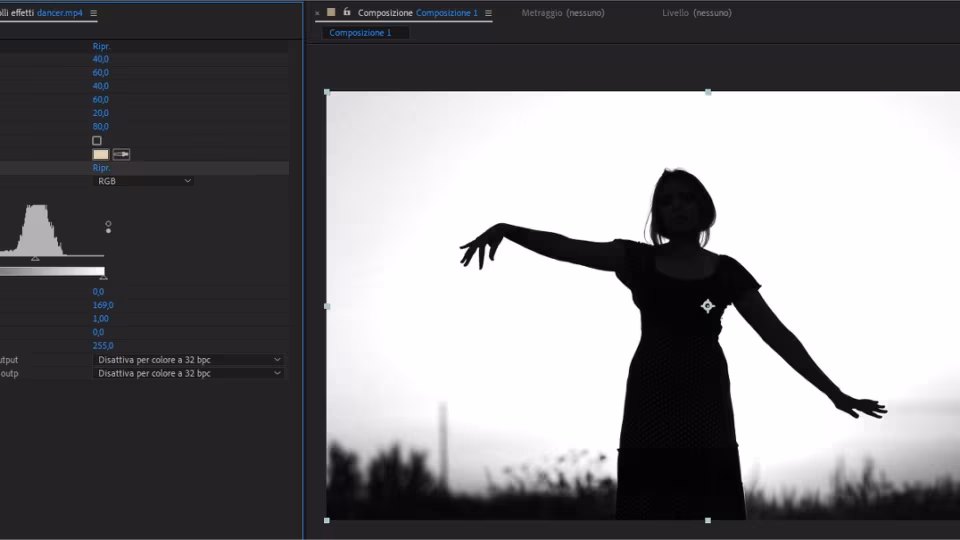Select the hollow circle option beside histogram
Screen dimensions: 960x540
108,223
